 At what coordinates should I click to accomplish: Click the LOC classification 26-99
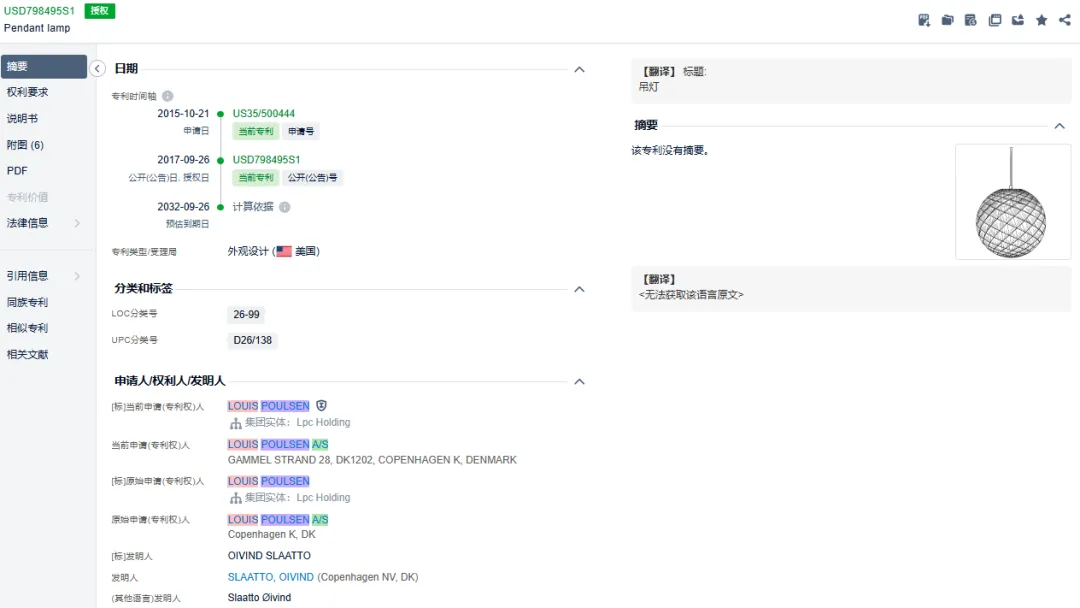pyautogui.click(x=246, y=315)
